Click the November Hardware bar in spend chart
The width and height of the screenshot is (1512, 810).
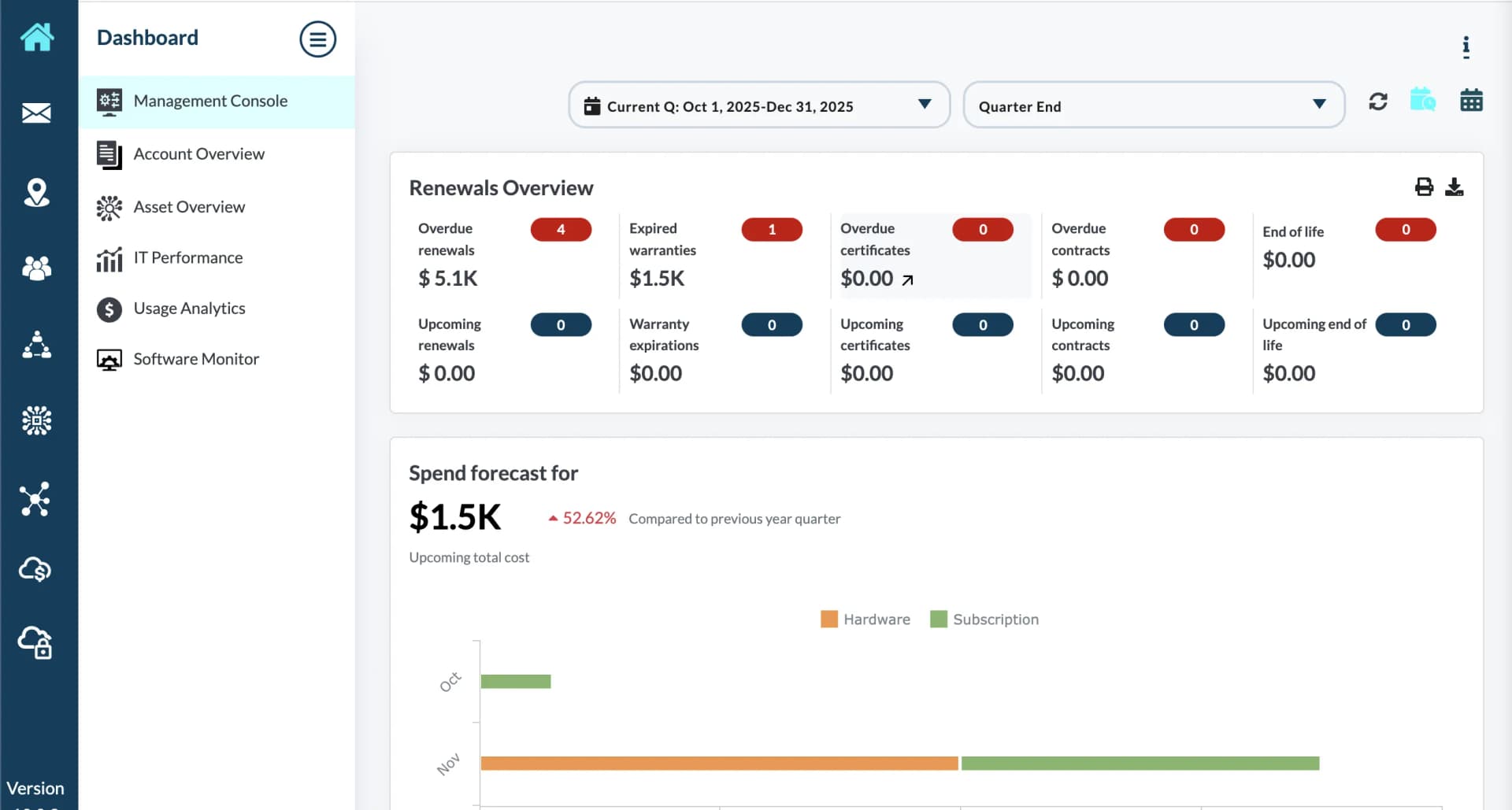[721, 762]
